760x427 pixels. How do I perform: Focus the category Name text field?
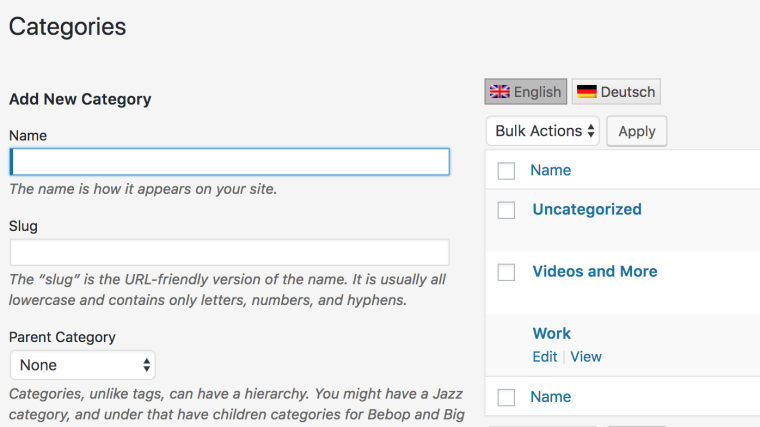[x=229, y=162]
